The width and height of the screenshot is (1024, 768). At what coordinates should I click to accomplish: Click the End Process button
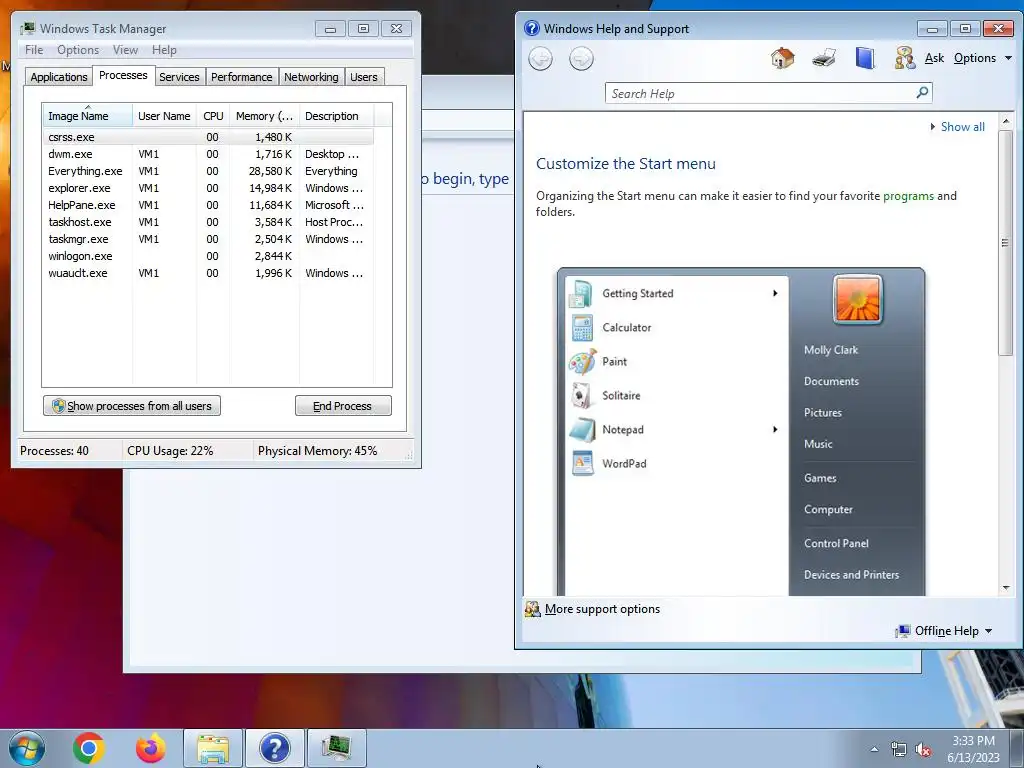click(343, 406)
